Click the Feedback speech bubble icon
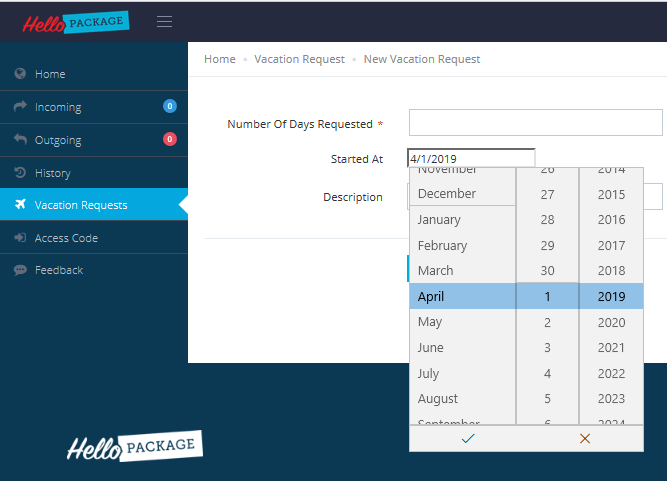Viewport: 667px width, 481px height. [20, 270]
